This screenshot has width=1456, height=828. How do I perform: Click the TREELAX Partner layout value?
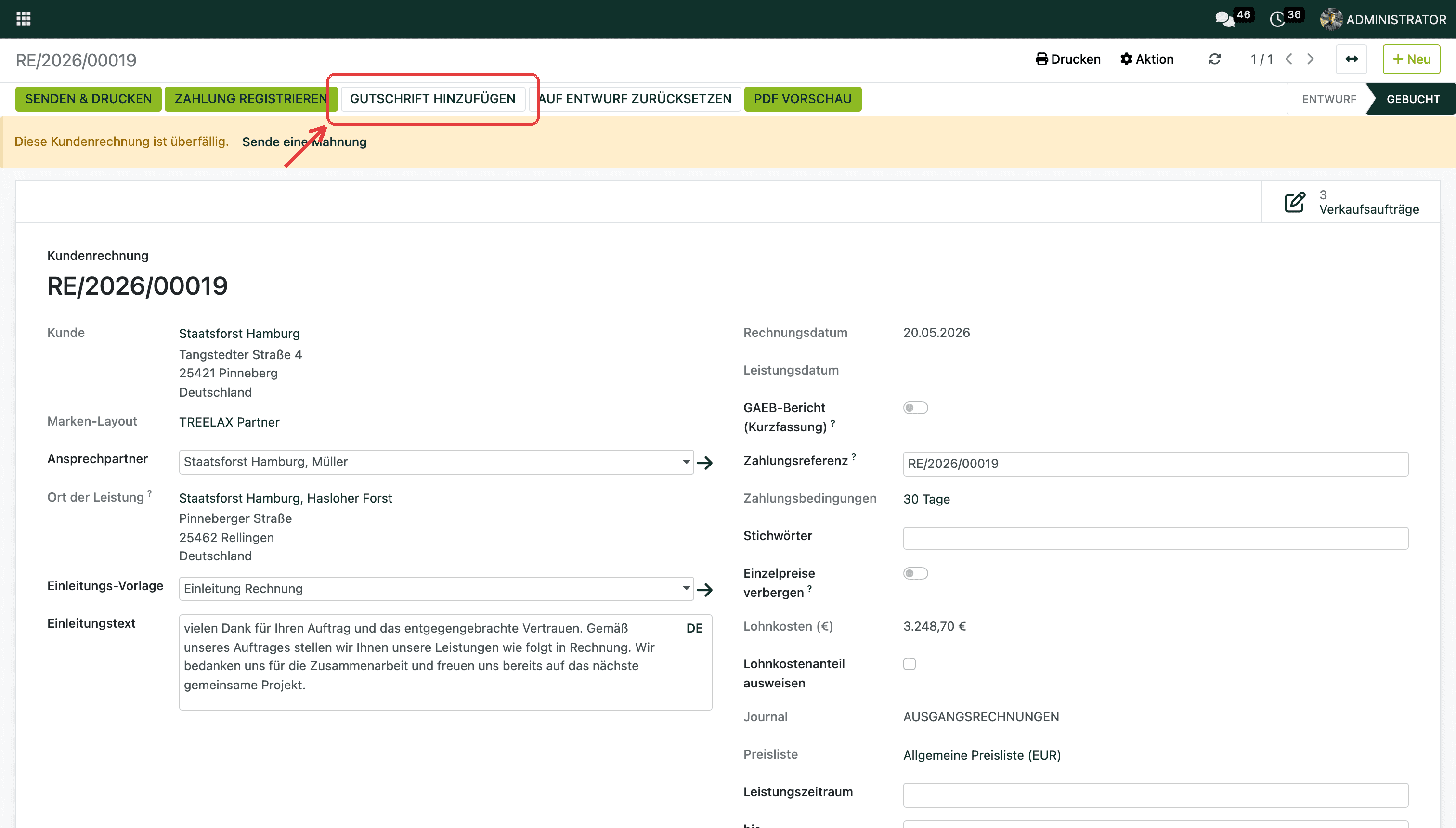[229, 422]
